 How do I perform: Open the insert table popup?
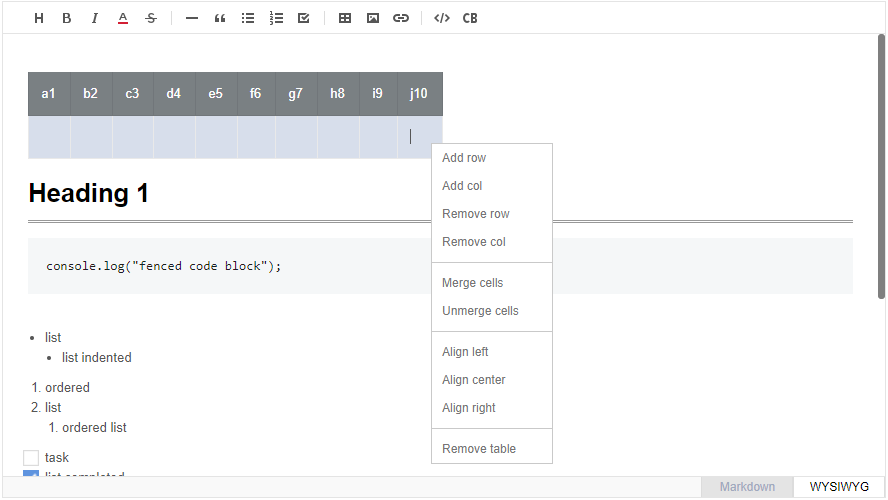coord(345,18)
